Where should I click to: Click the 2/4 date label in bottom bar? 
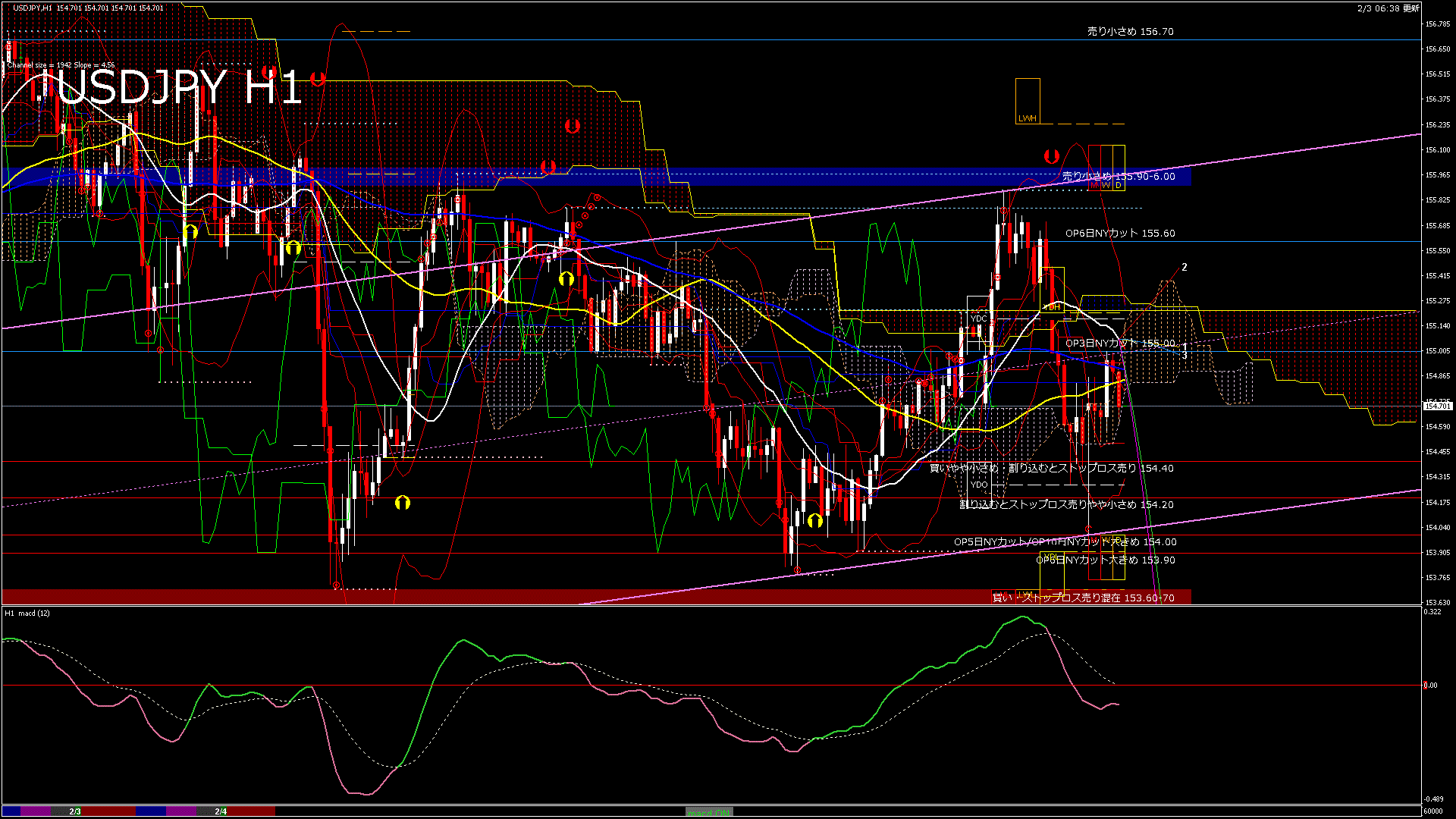(x=221, y=811)
